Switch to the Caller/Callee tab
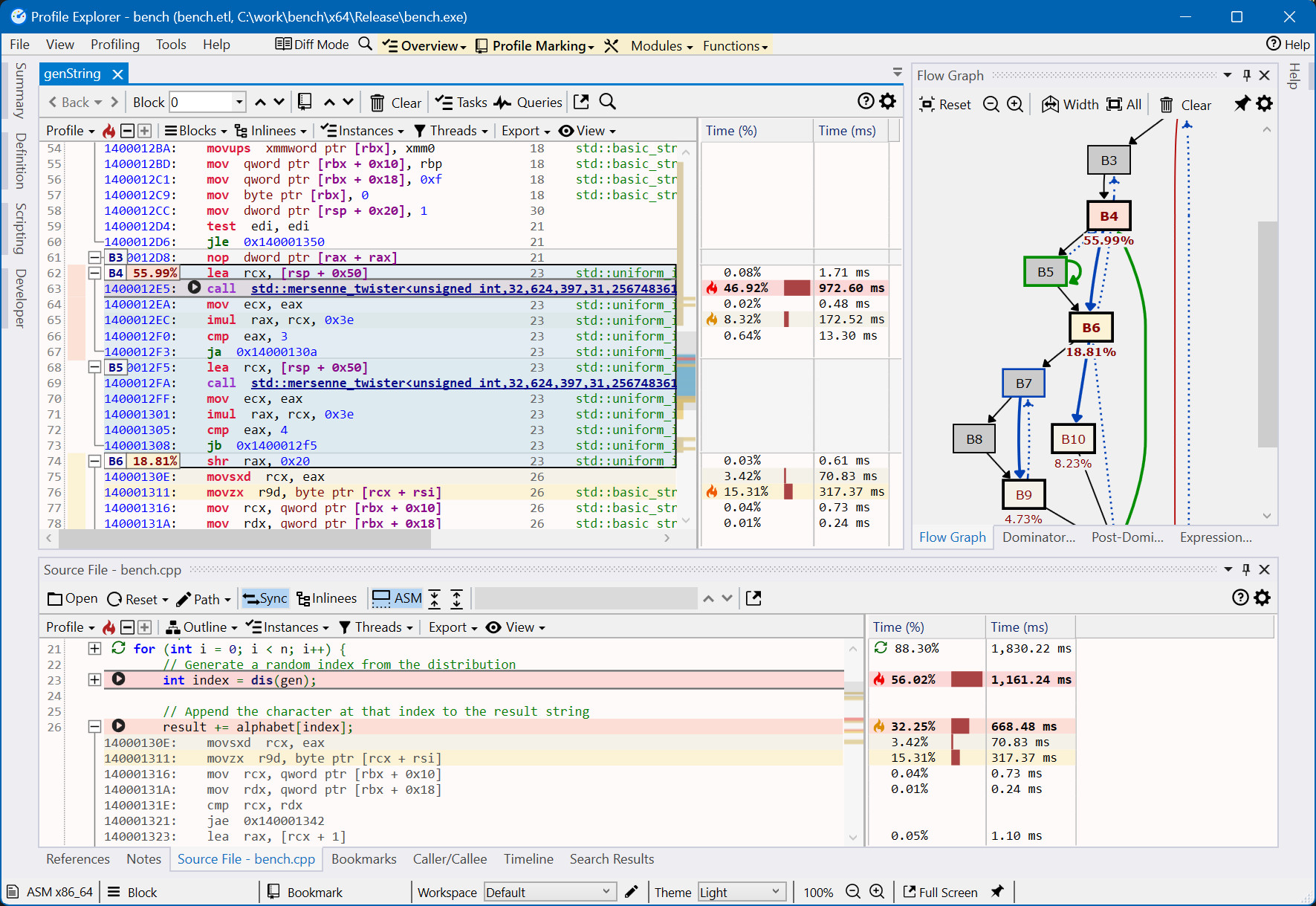The width and height of the screenshot is (1316, 906). (x=450, y=859)
